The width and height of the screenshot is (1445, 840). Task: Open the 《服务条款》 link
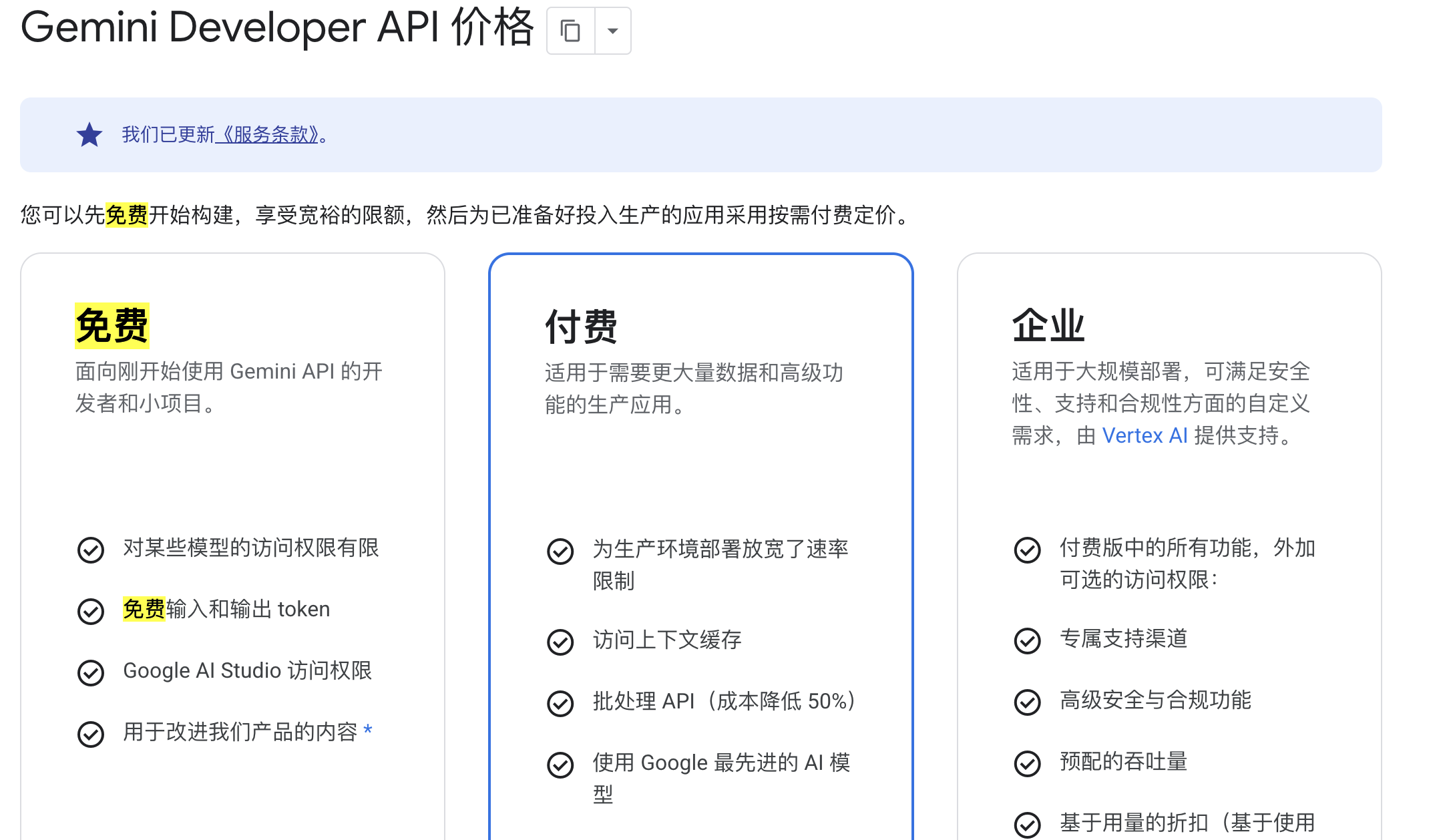pyautogui.click(x=267, y=135)
